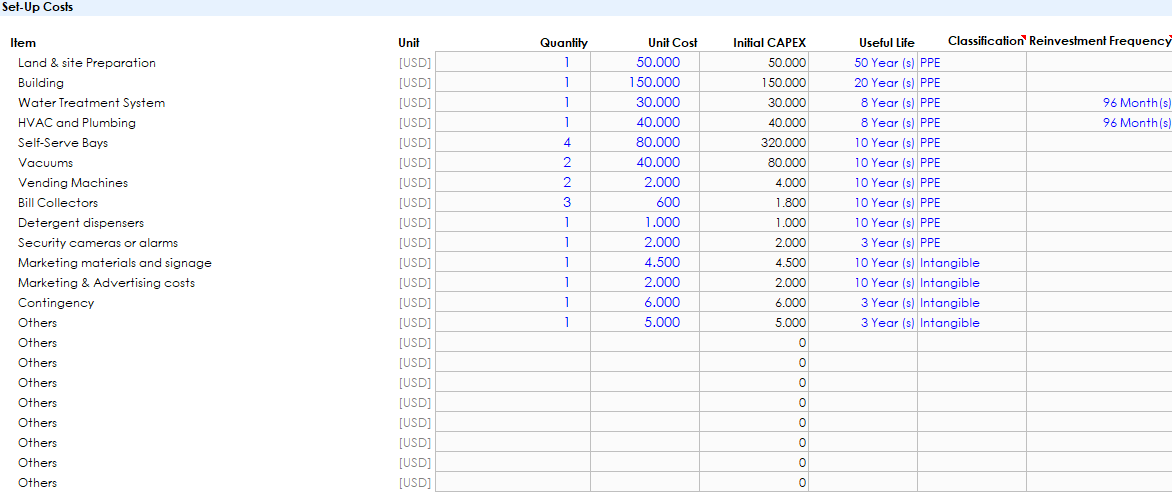Select Unit Cost for Marketing & Advertising costs
This screenshot has height=494, width=1172.
[x=661, y=283]
